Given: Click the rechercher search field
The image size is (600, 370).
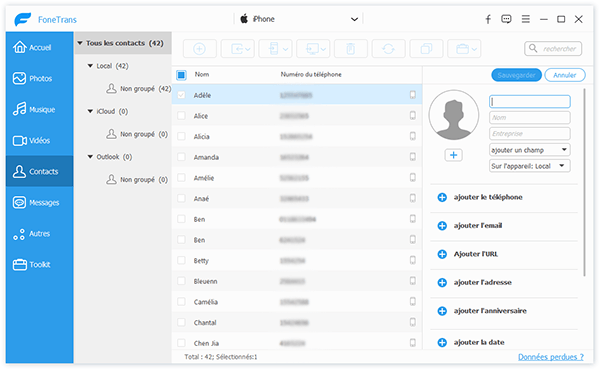Looking at the screenshot, I should pyautogui.click(x=553, y=49).
